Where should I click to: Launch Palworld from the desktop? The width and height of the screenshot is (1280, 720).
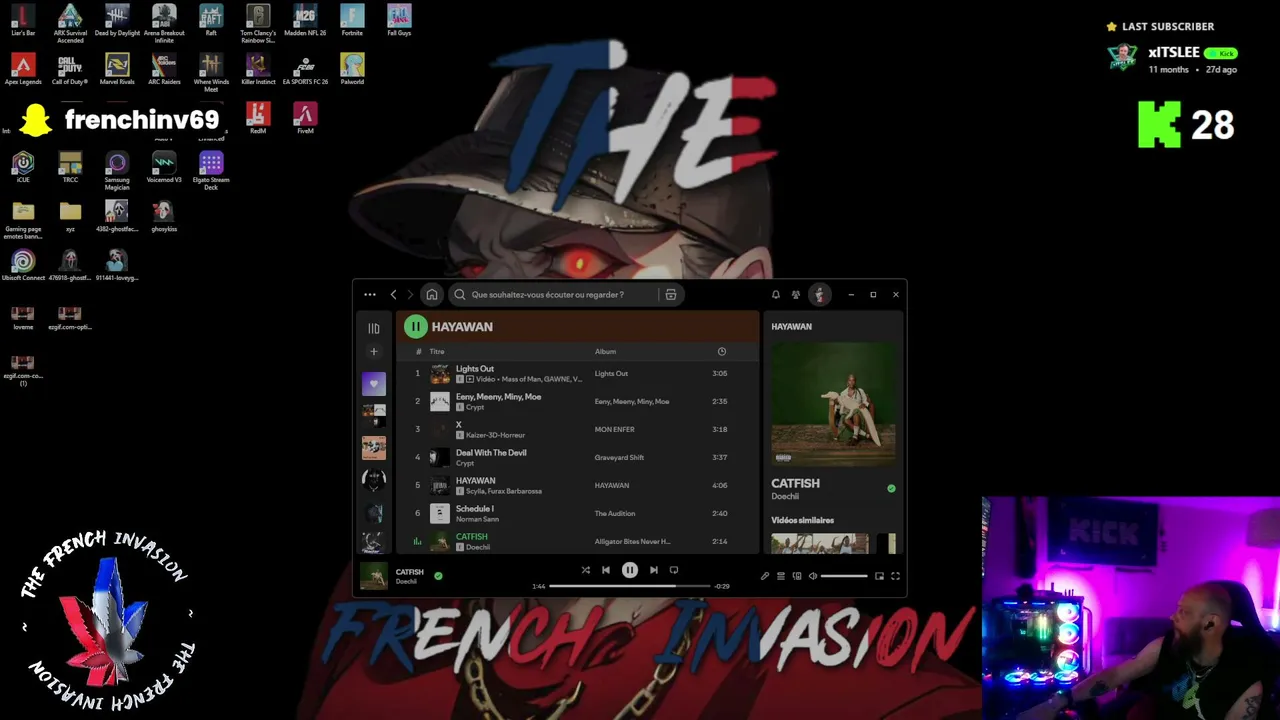tap(352, 70)
